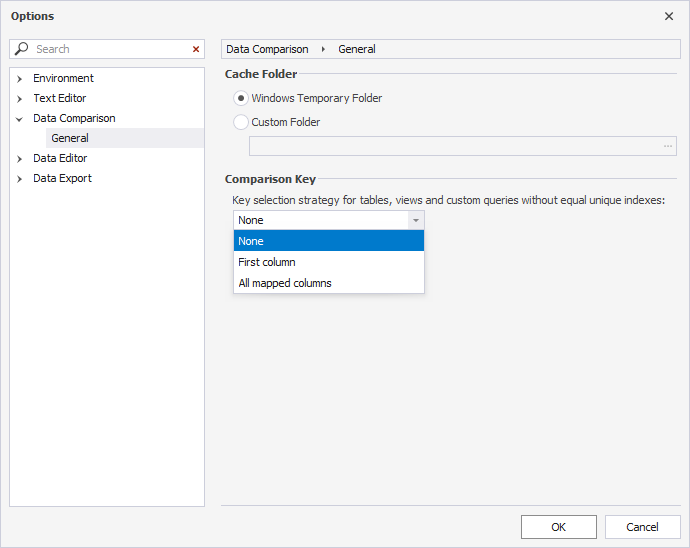Click the combo box showing None
690x548 pixels.
[329, 220]
